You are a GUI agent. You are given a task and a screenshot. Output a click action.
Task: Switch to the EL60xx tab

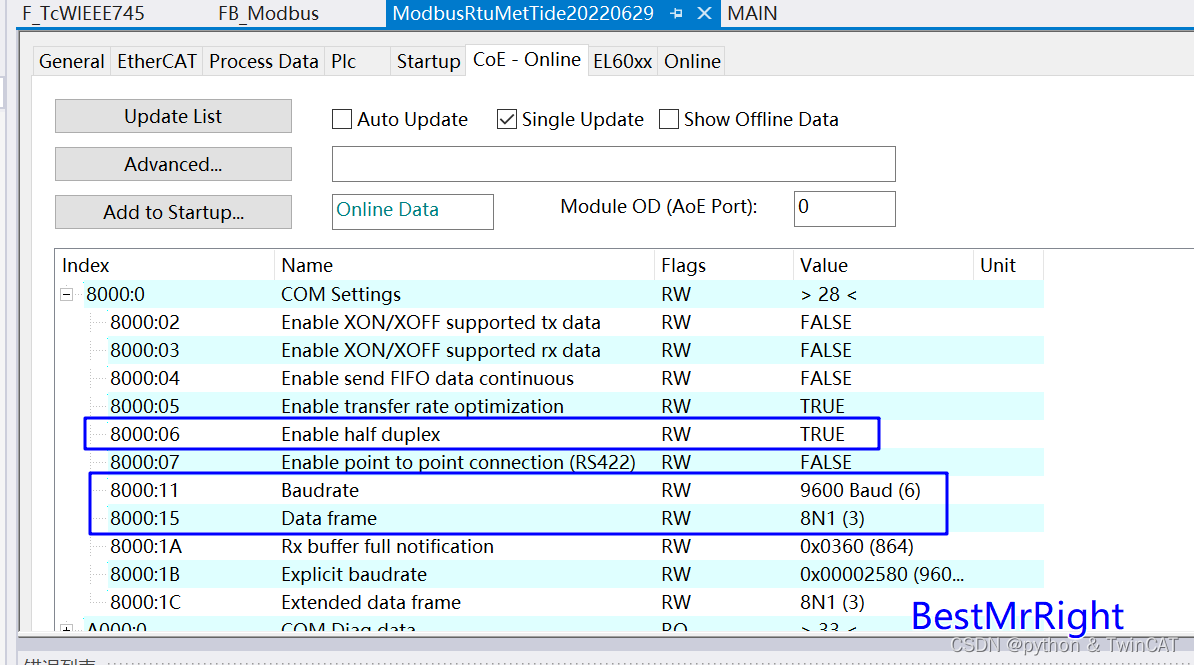(x=621, y=61)
